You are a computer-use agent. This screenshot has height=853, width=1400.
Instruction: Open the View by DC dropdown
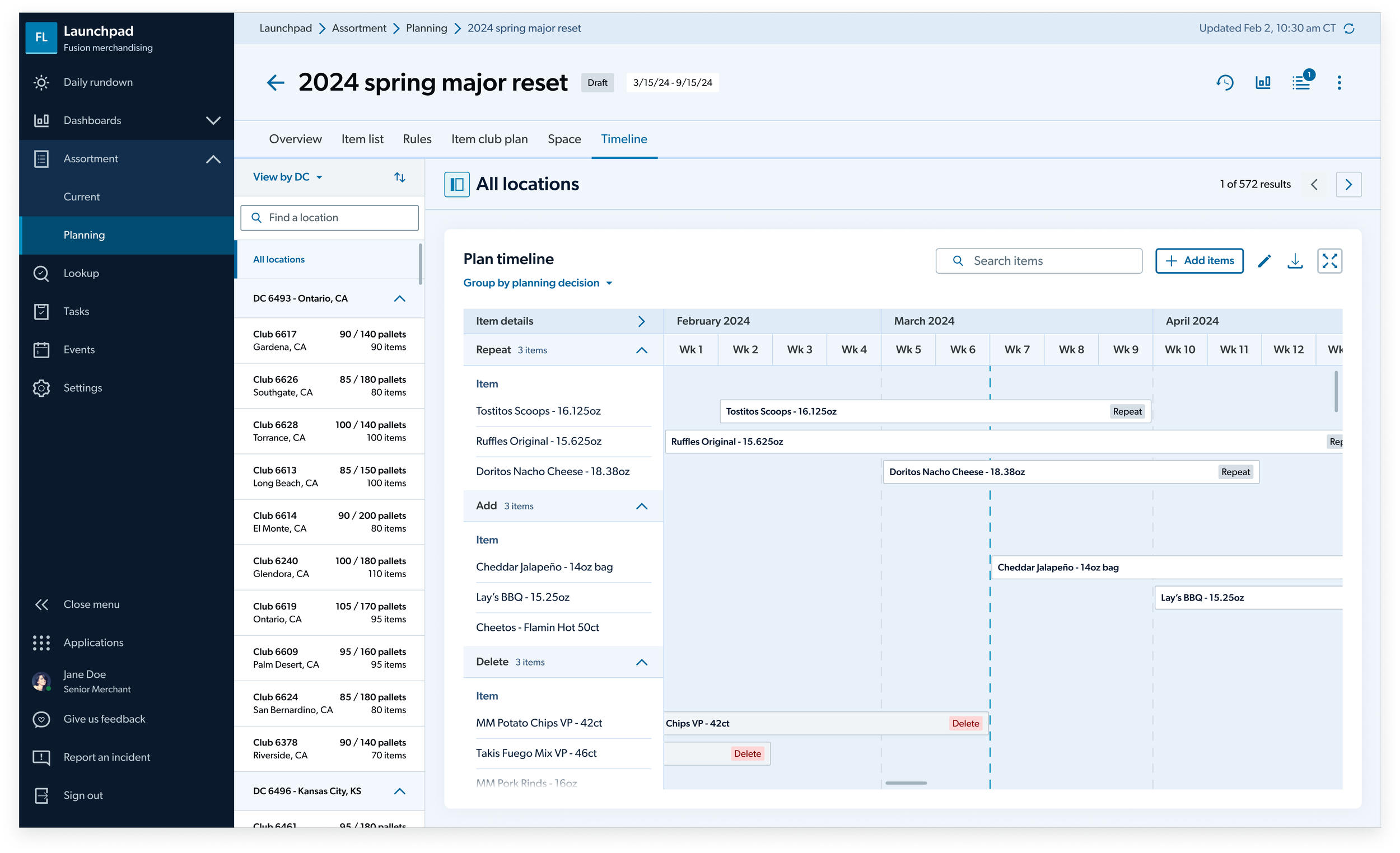pos(287,177)
